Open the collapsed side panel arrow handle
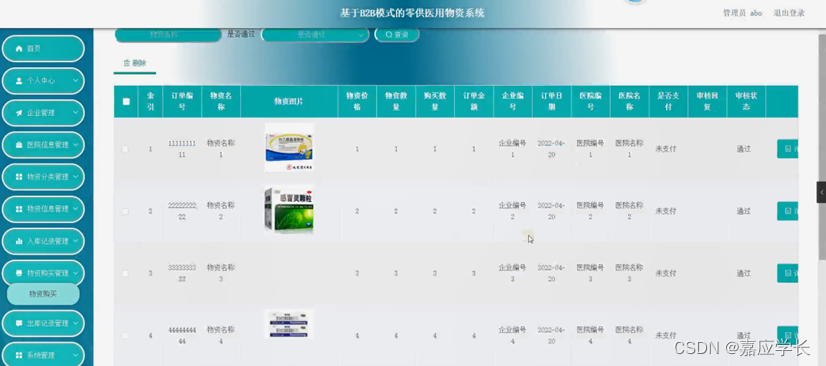 pyautogui.click(x=822, y=192)
